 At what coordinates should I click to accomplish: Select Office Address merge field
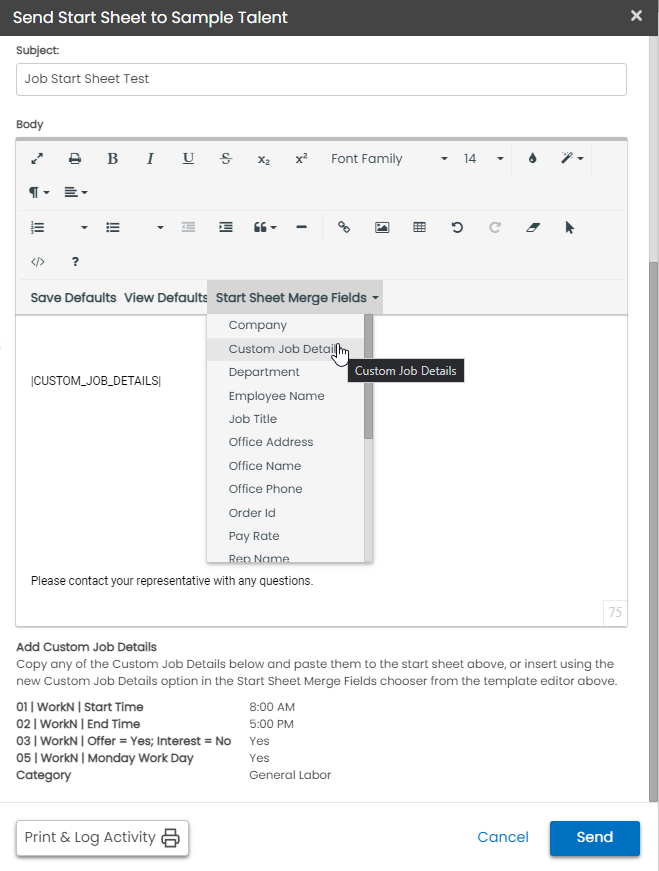click(x=286, y=442)
